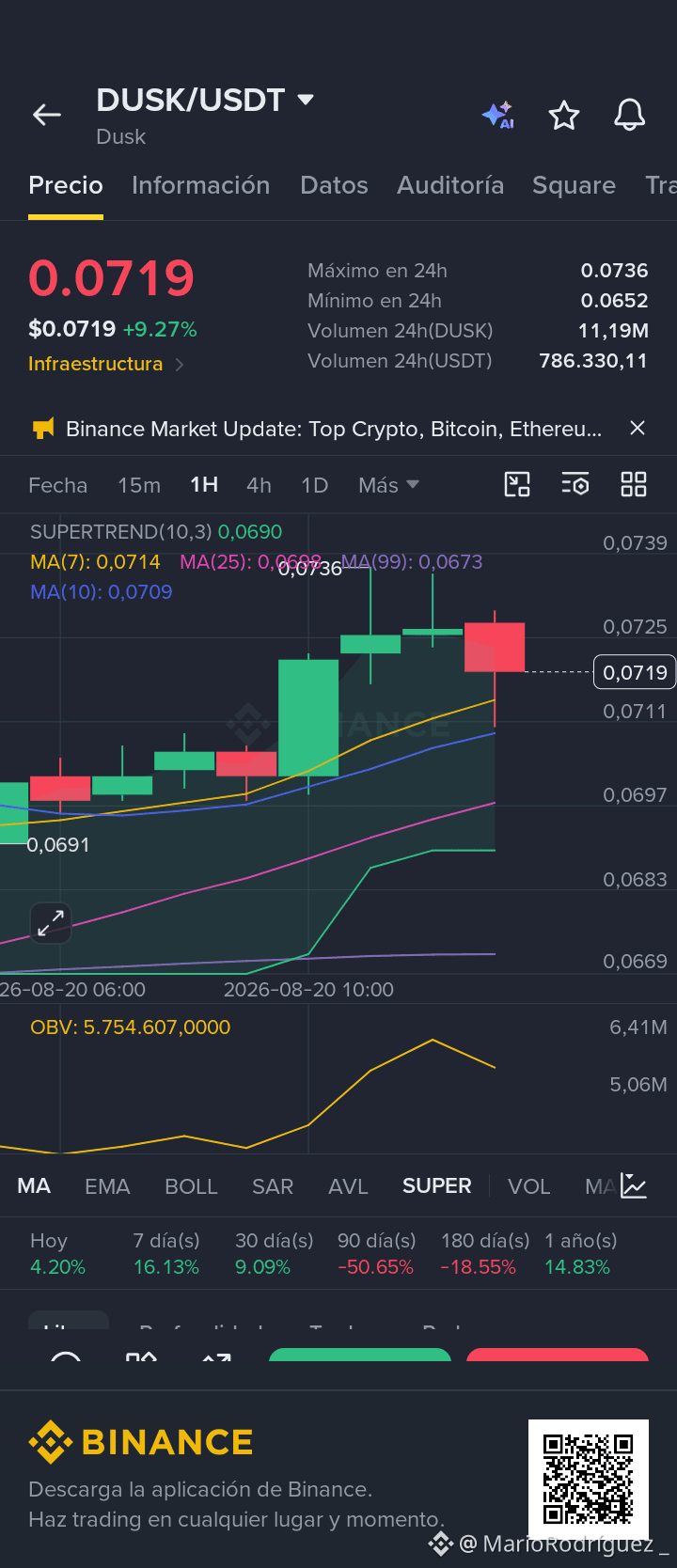Toggle the BOLL indicator
This screenshot has width=677, height=1568.
click(x=191, y=1186)
